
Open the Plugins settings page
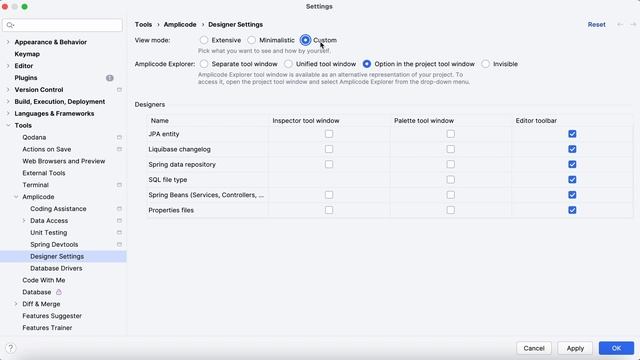pos(26,78)
